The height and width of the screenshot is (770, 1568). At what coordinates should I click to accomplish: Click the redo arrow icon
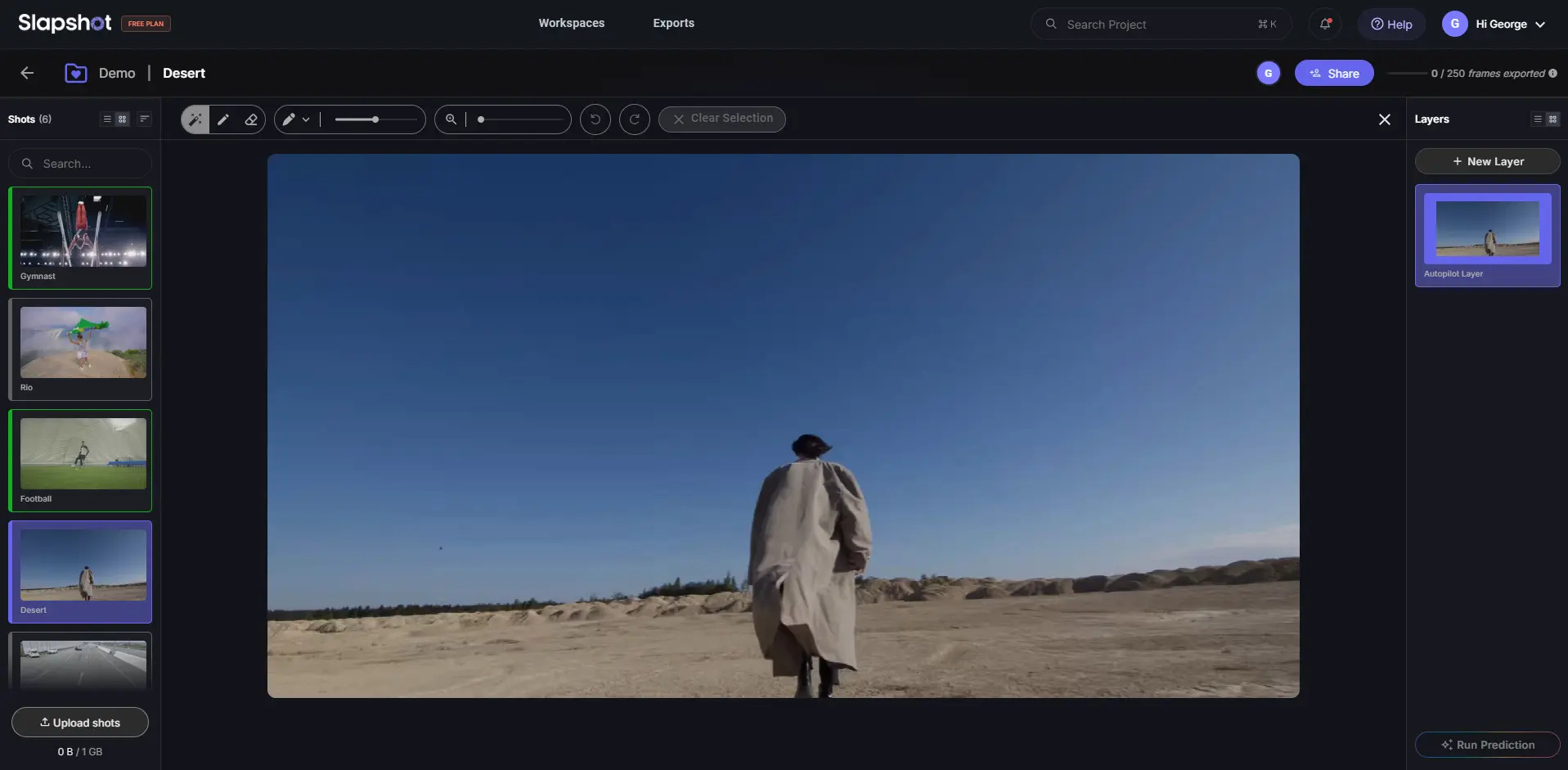click(634, 119)
